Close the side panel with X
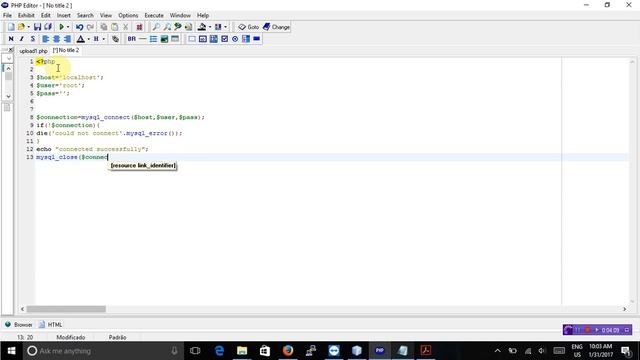 (11, 50)
